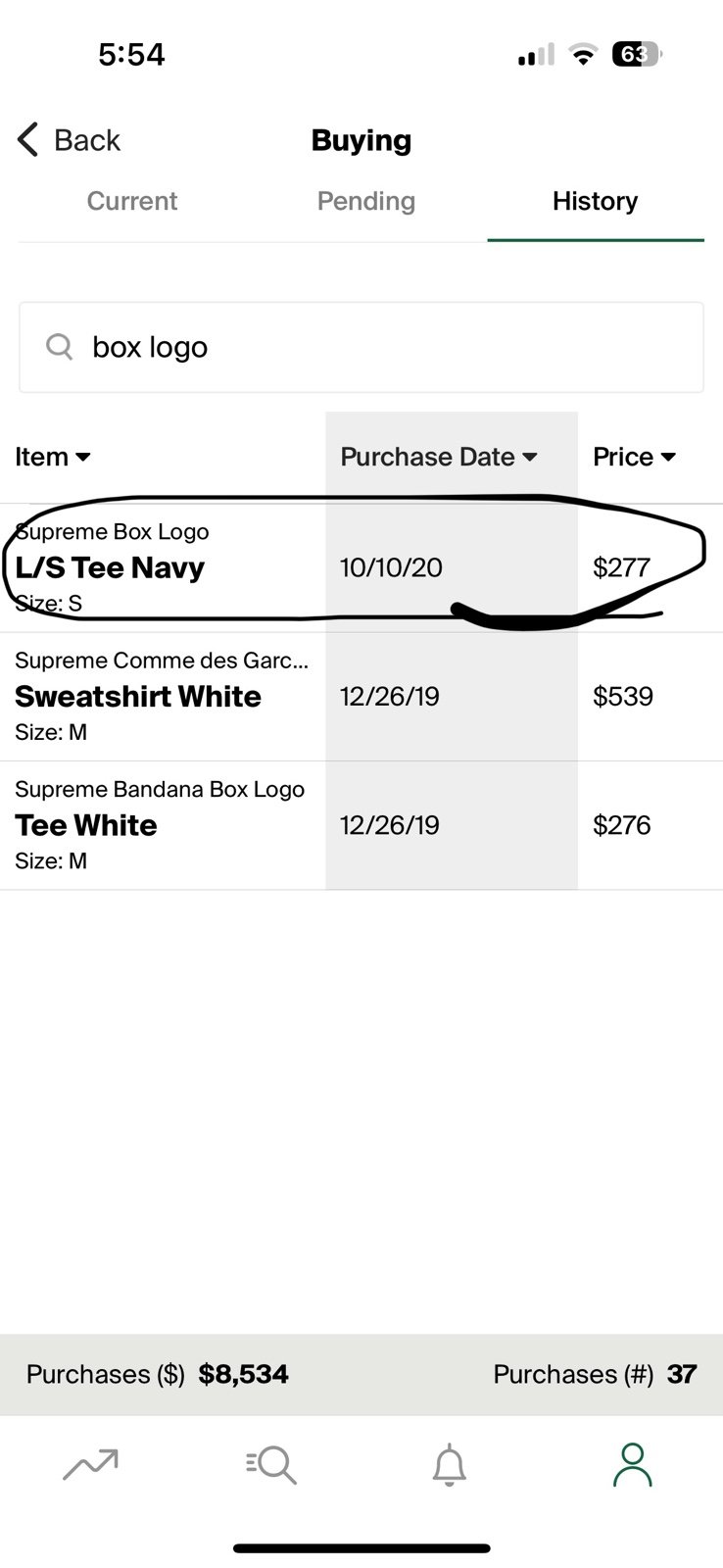Open the search browse icon in bottom bar
723x1568 pixels.
(271, 1465)
